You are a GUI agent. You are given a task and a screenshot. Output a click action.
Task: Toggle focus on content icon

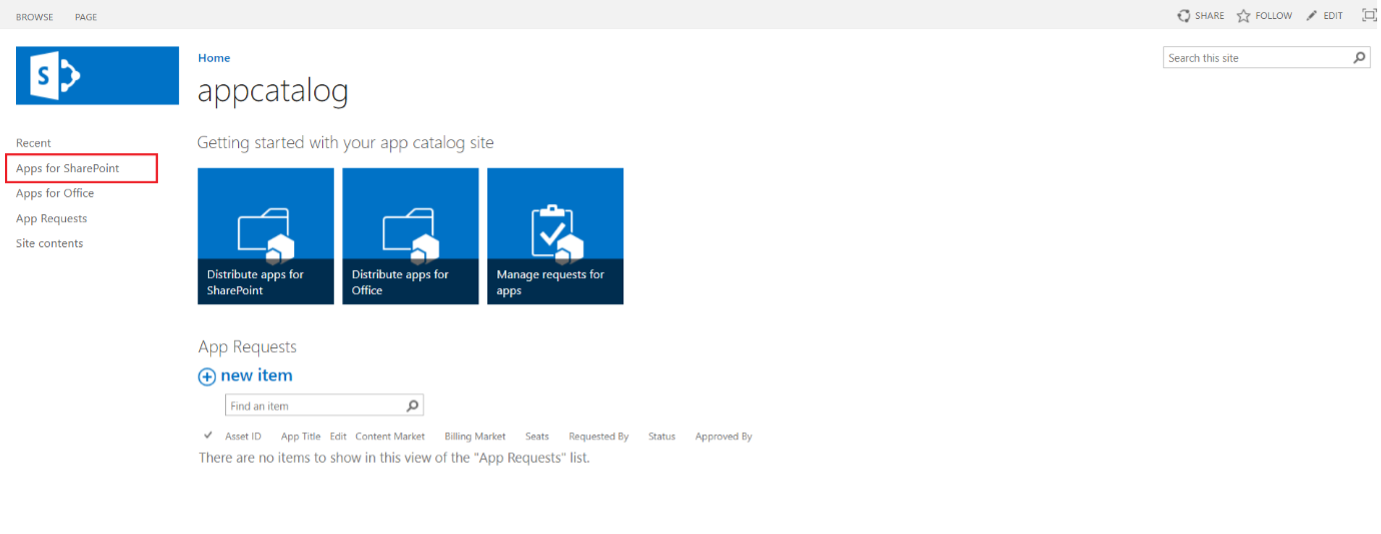pyautogui.click(x=1369, y=15)
